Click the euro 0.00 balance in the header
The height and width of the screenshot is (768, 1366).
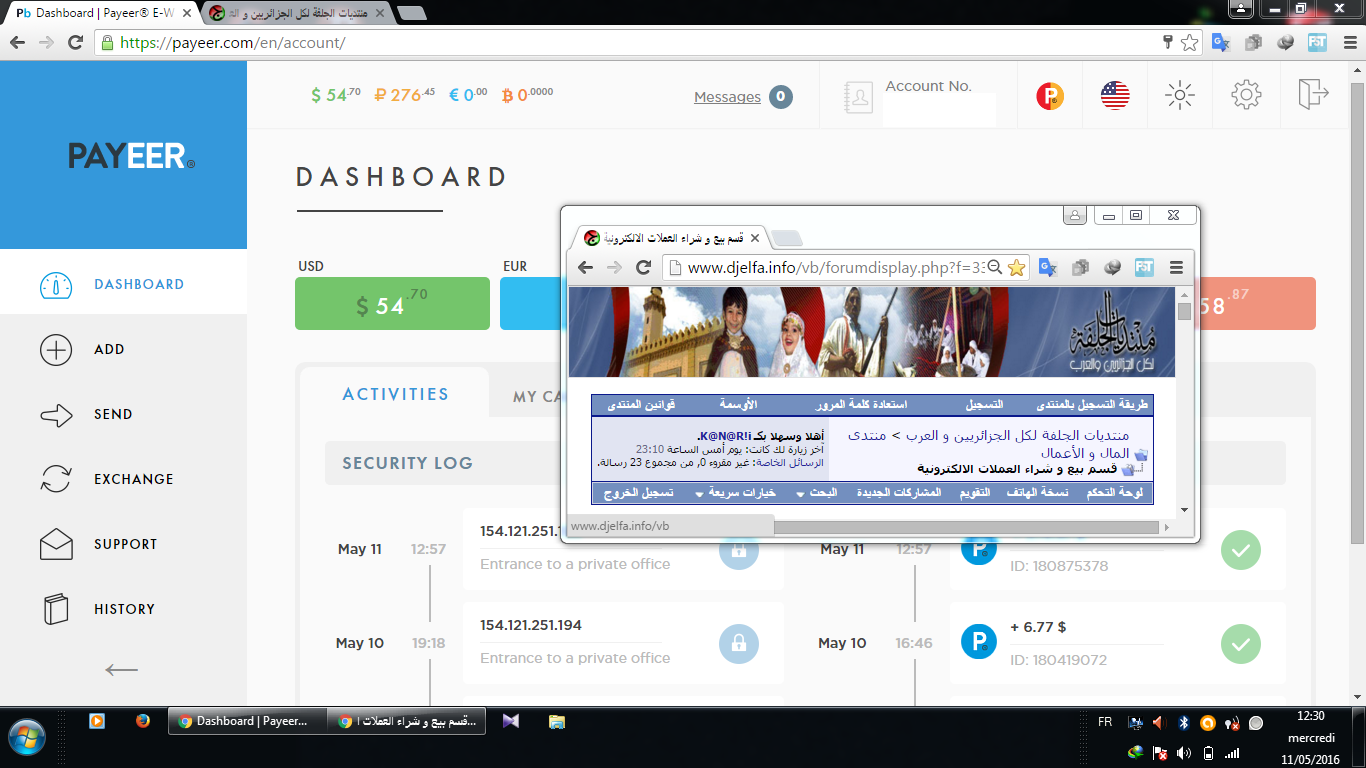pyautogui.click(x=468, y=95)
